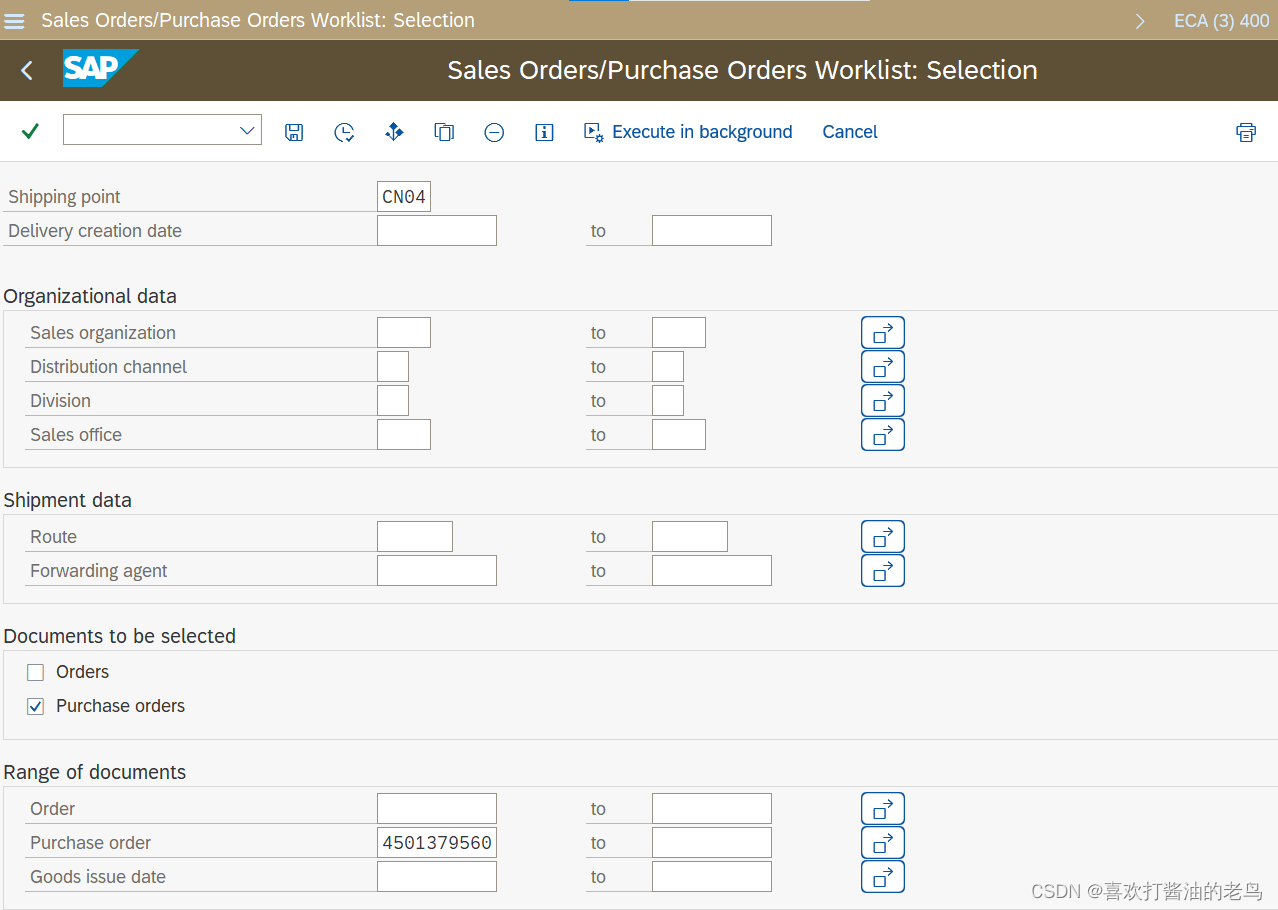Click the information 'i' toolbar icon
Image resolution: width=1278 pixels, height=910 pixels.
544,132
